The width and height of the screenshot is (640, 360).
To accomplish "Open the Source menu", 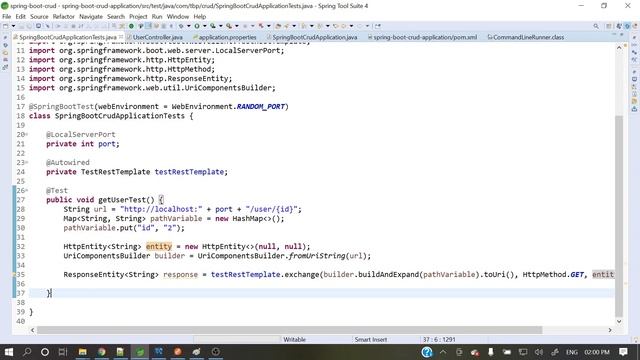I will (39, 17).
